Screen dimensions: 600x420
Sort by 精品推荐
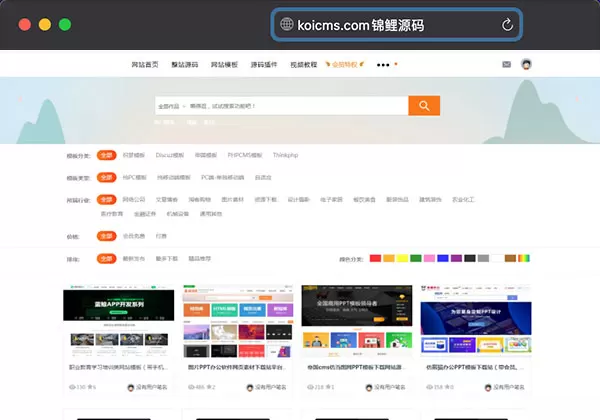[x=200, y=259]
